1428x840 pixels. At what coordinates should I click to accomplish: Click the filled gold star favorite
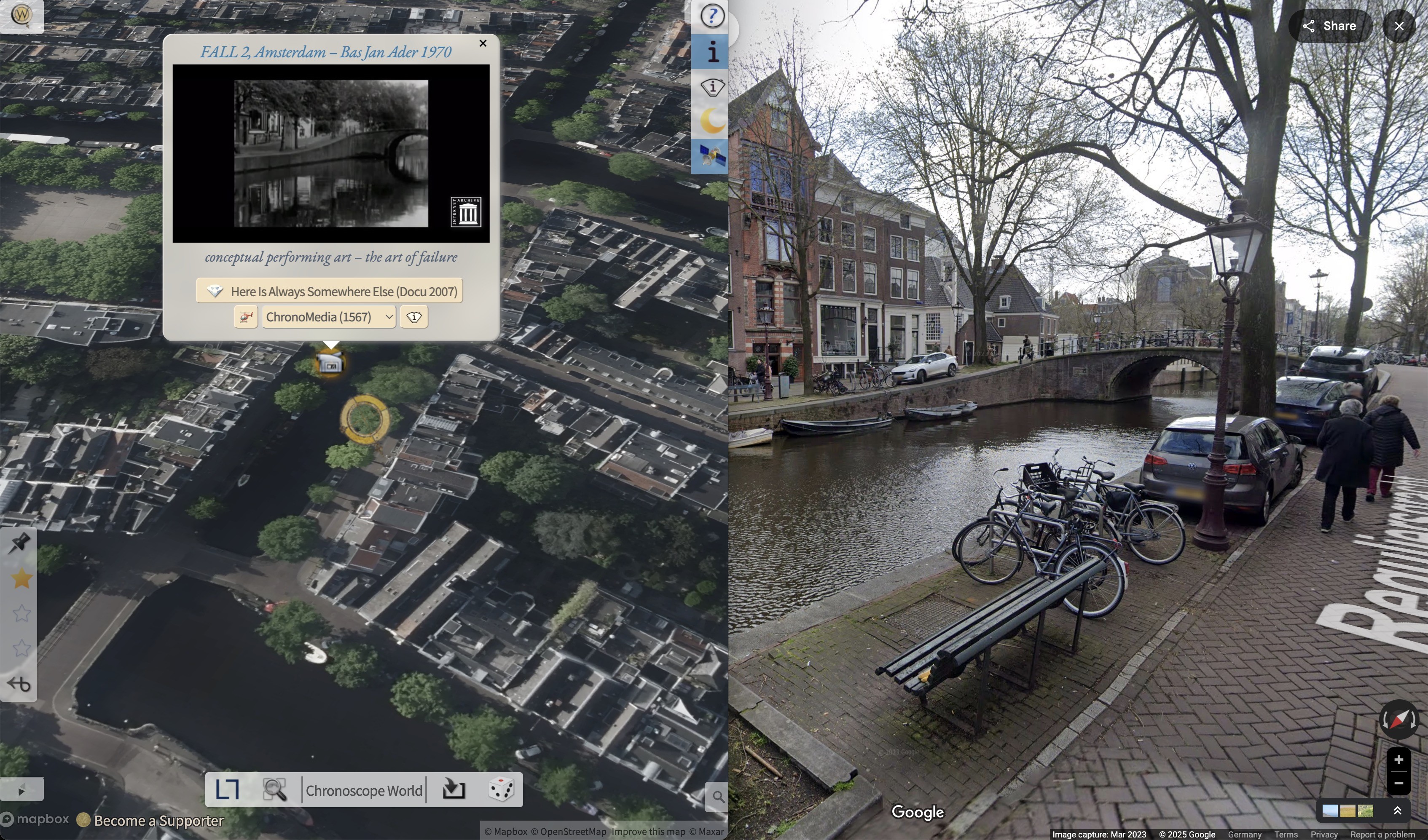[x=21, y=579]
